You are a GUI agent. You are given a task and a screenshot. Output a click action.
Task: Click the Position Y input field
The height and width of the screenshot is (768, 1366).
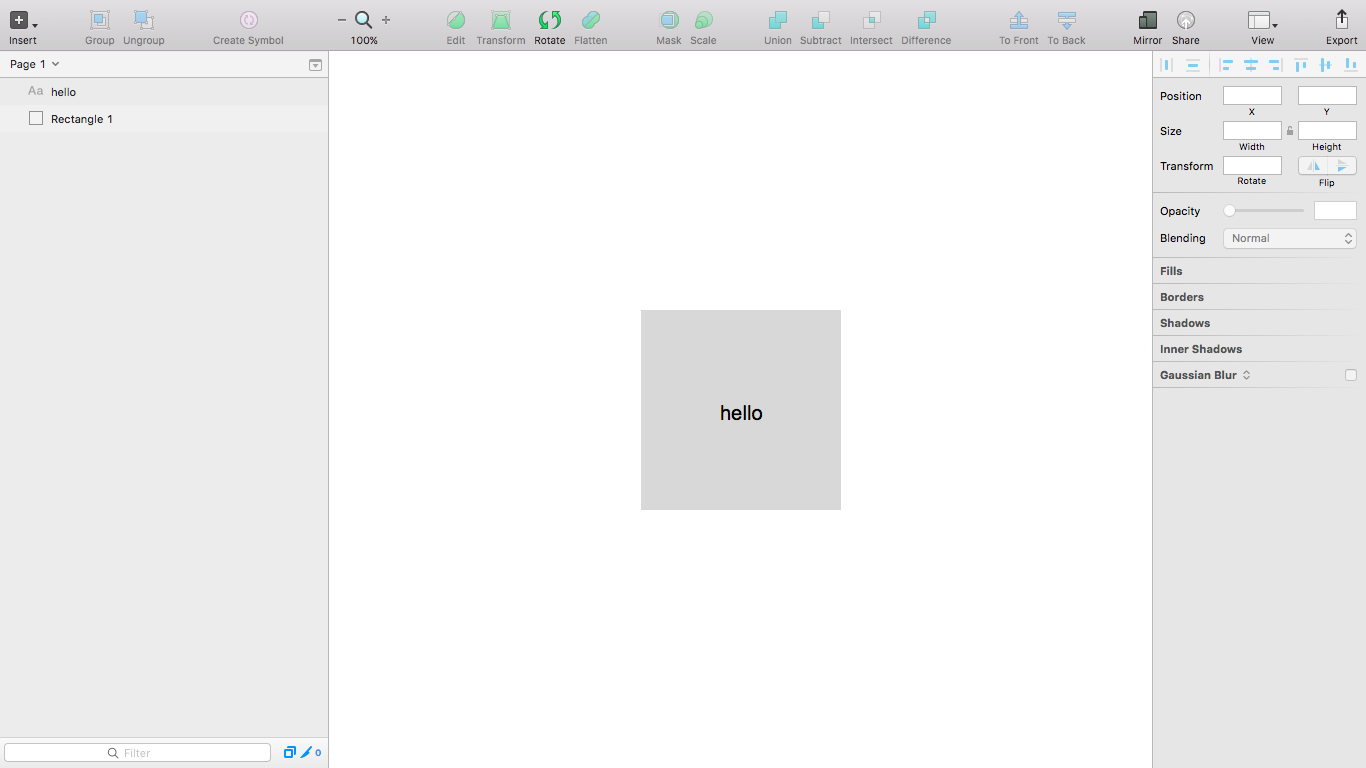coord(1327,96)
